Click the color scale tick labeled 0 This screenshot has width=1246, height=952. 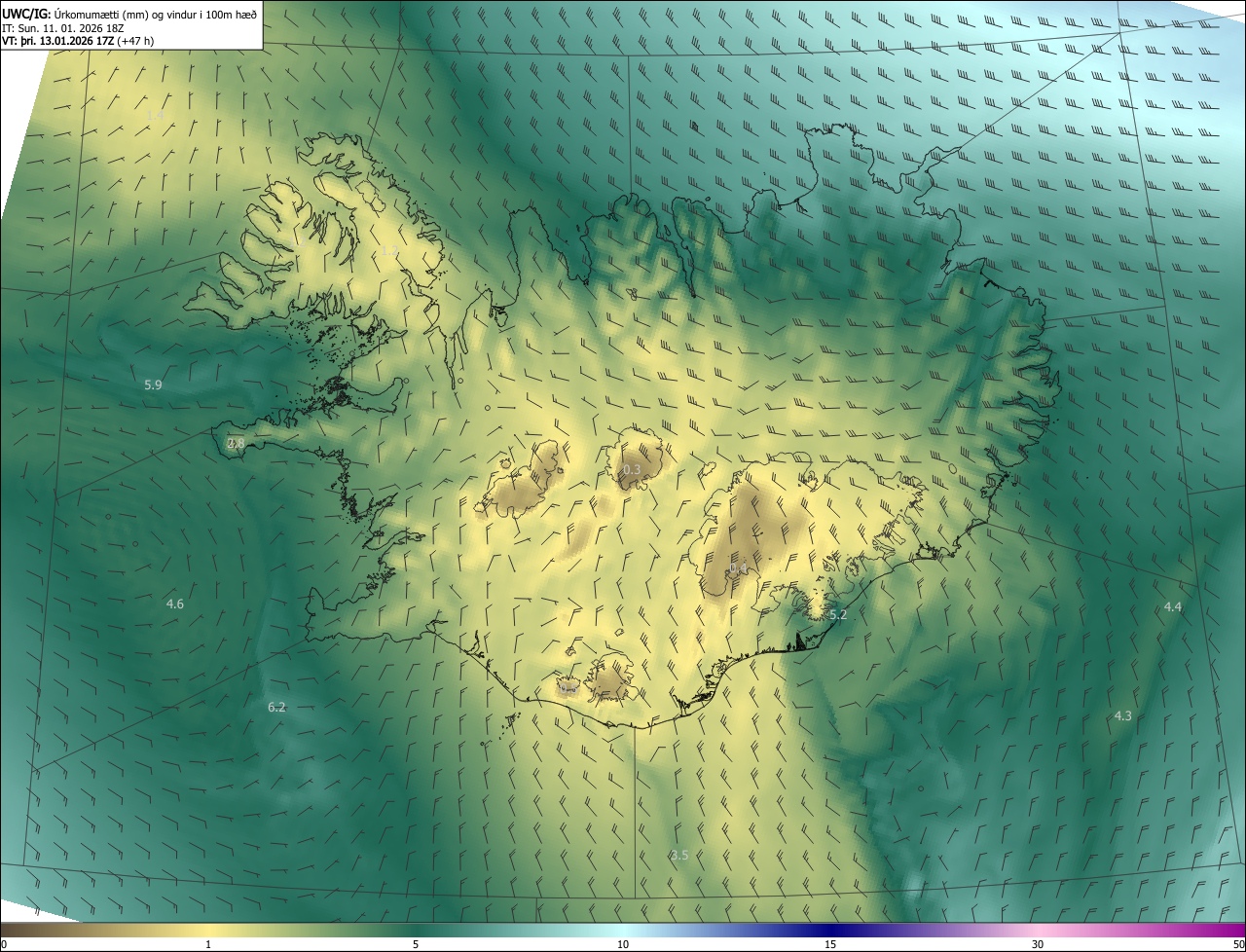tap(4, 944)
